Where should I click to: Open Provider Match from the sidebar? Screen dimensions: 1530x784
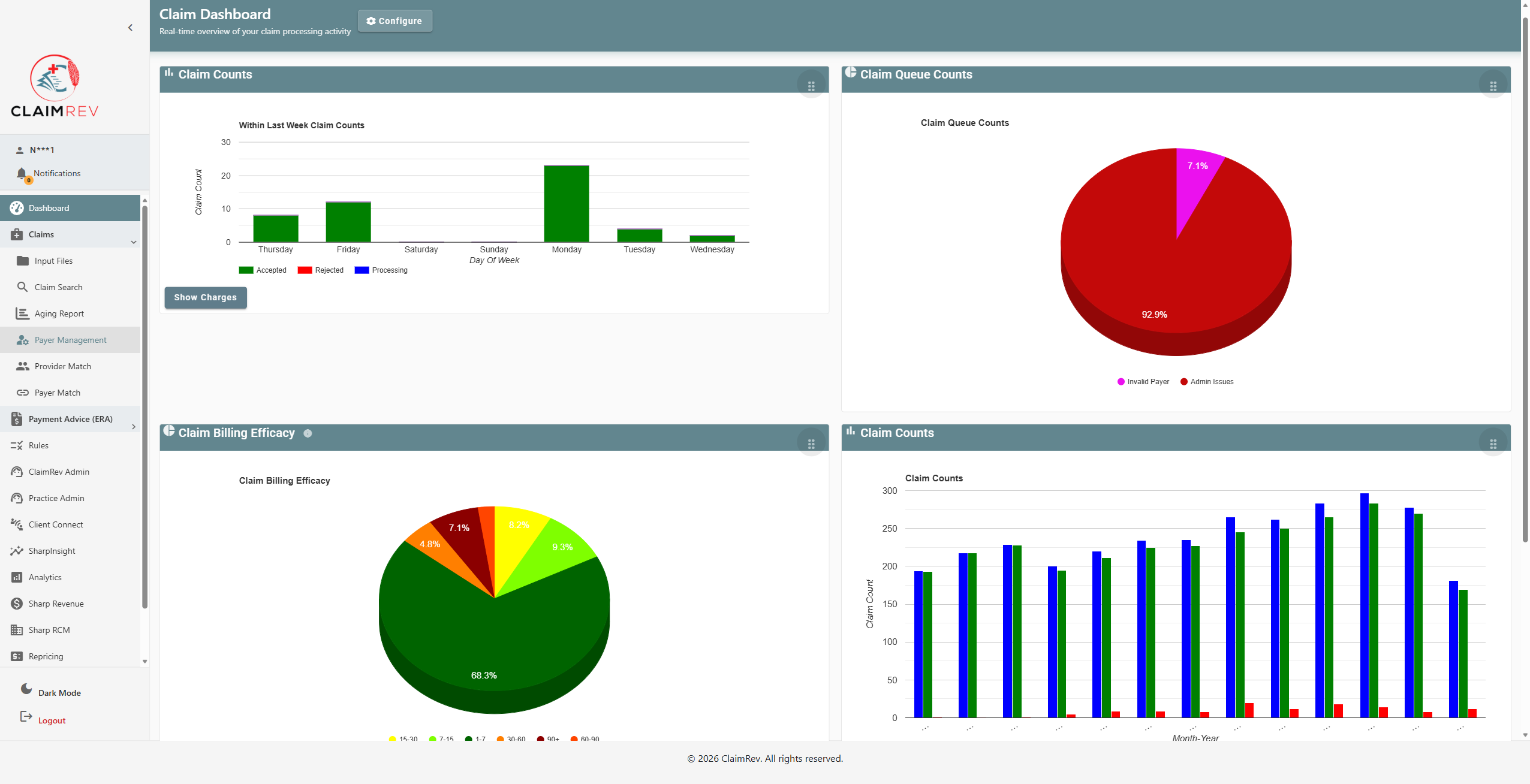point(70,366)
